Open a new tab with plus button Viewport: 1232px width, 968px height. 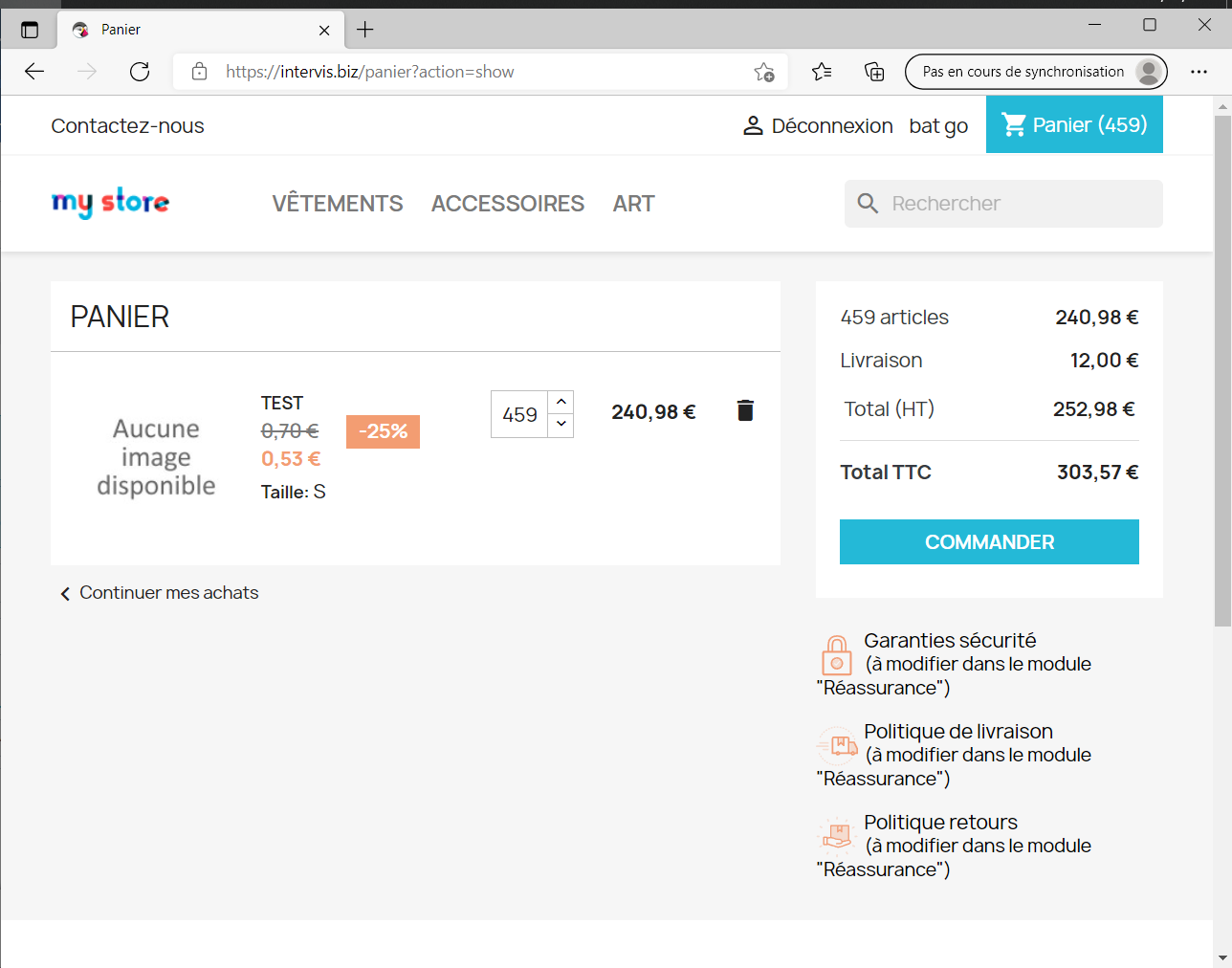(x=365, y=30)
